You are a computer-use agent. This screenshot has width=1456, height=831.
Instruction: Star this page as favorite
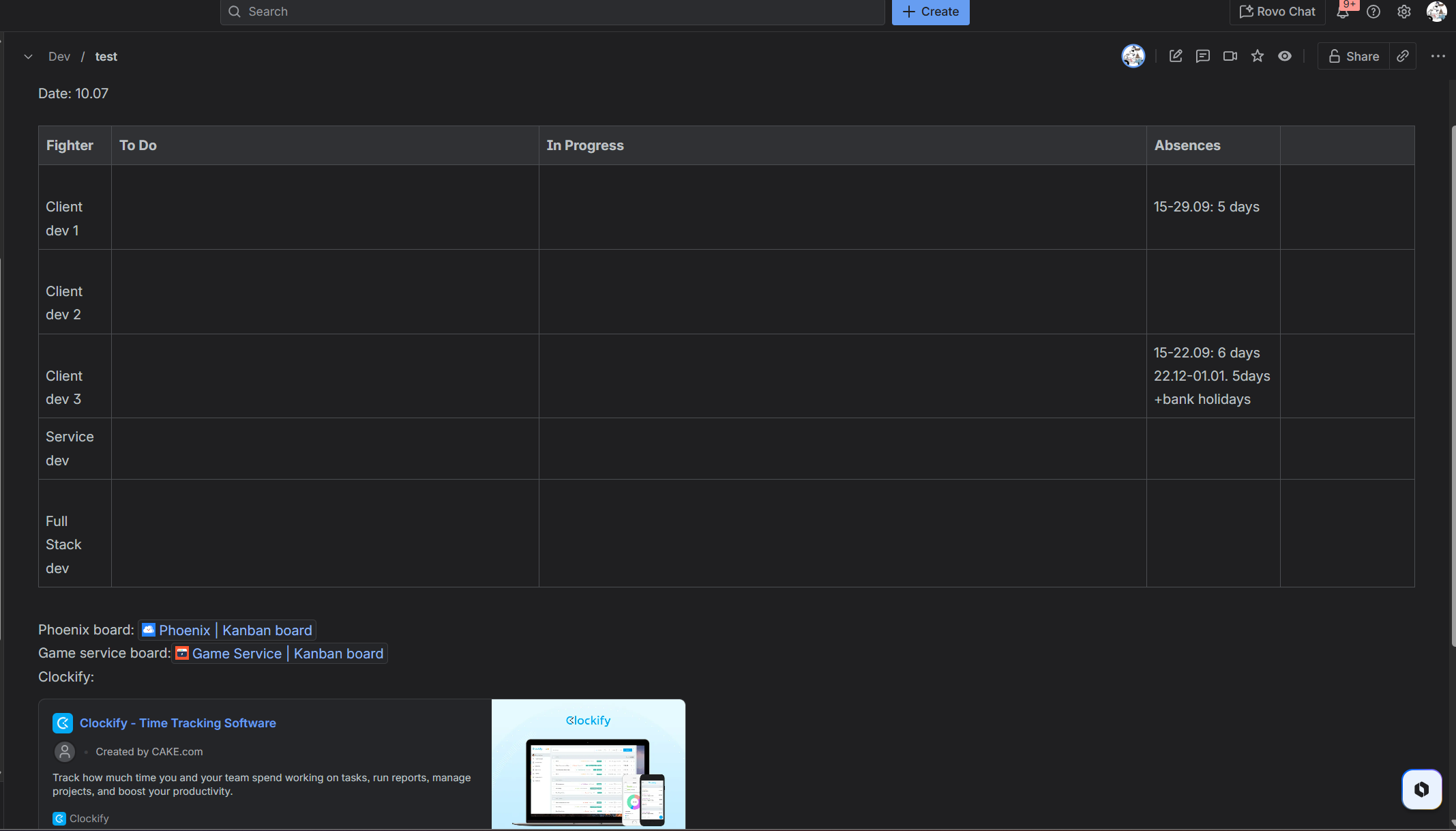tap(1258, 56)
